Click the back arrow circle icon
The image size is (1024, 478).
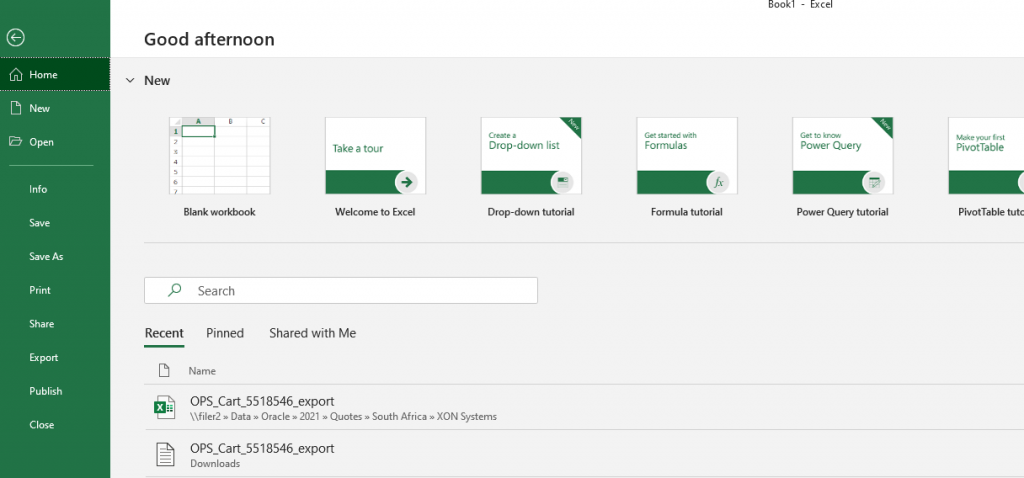(15, 38)
